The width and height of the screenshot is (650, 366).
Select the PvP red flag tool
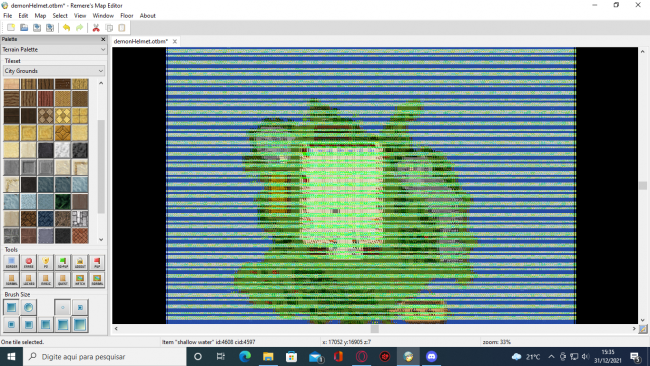click(97, 262)
